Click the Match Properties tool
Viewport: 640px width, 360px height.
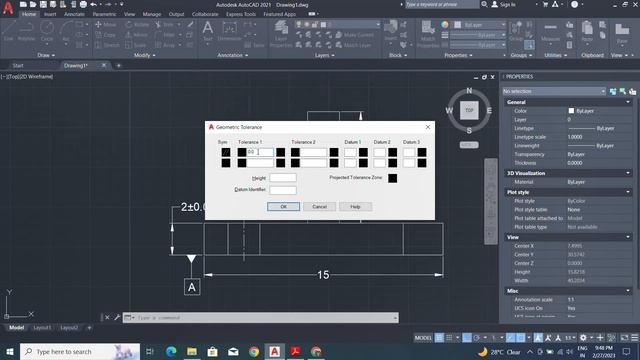(x=428, y=33)
